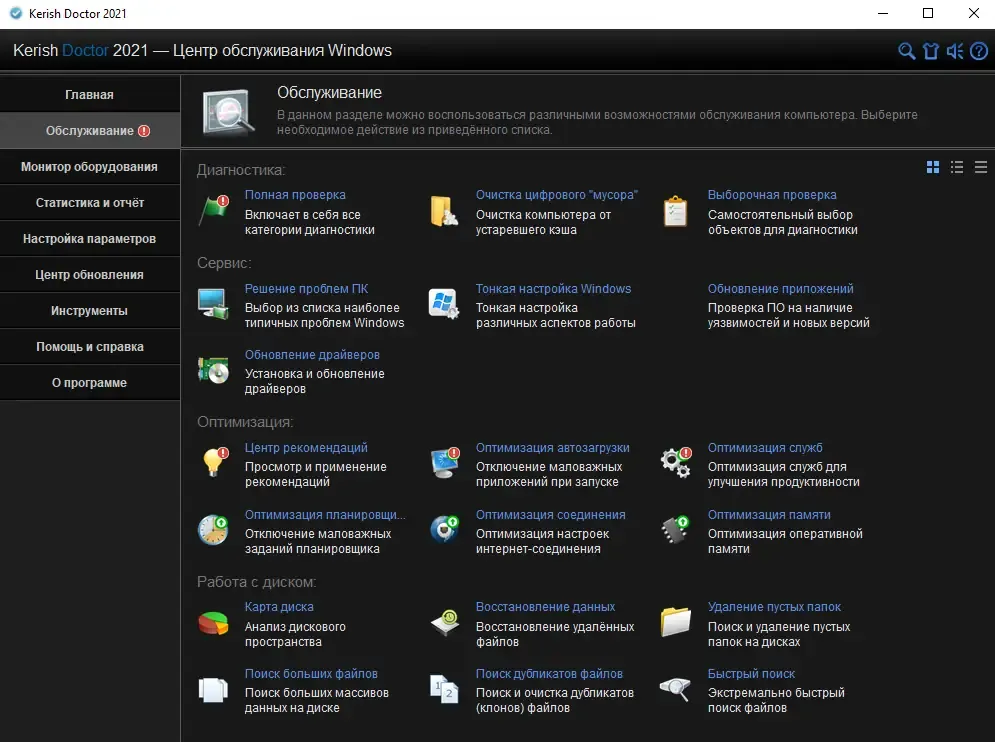995x742 pixels.
Task: Click the driver update disc icon
Action: 213,370
